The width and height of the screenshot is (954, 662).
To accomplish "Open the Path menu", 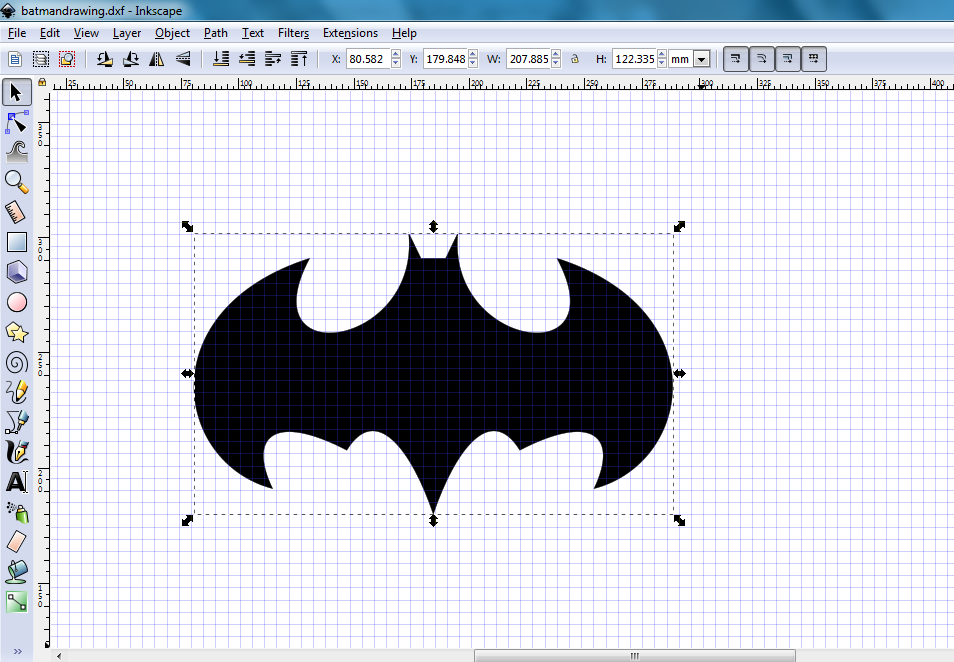I will (215, 33).
